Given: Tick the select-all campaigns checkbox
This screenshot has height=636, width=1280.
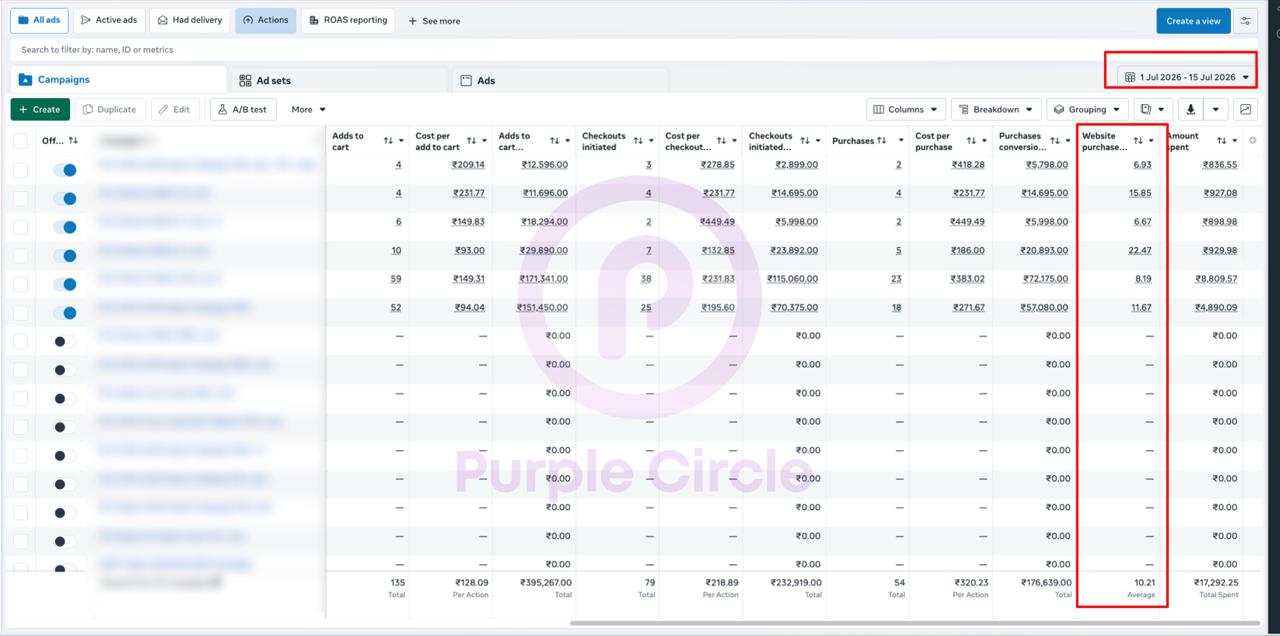Looking at the screenshot, I should [21, 141].
